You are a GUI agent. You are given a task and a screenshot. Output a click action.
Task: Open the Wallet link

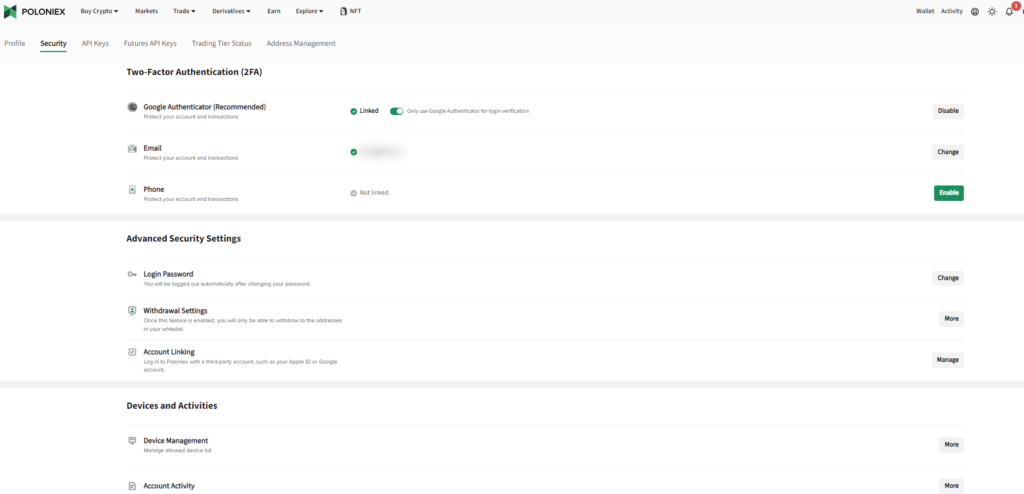925,11
